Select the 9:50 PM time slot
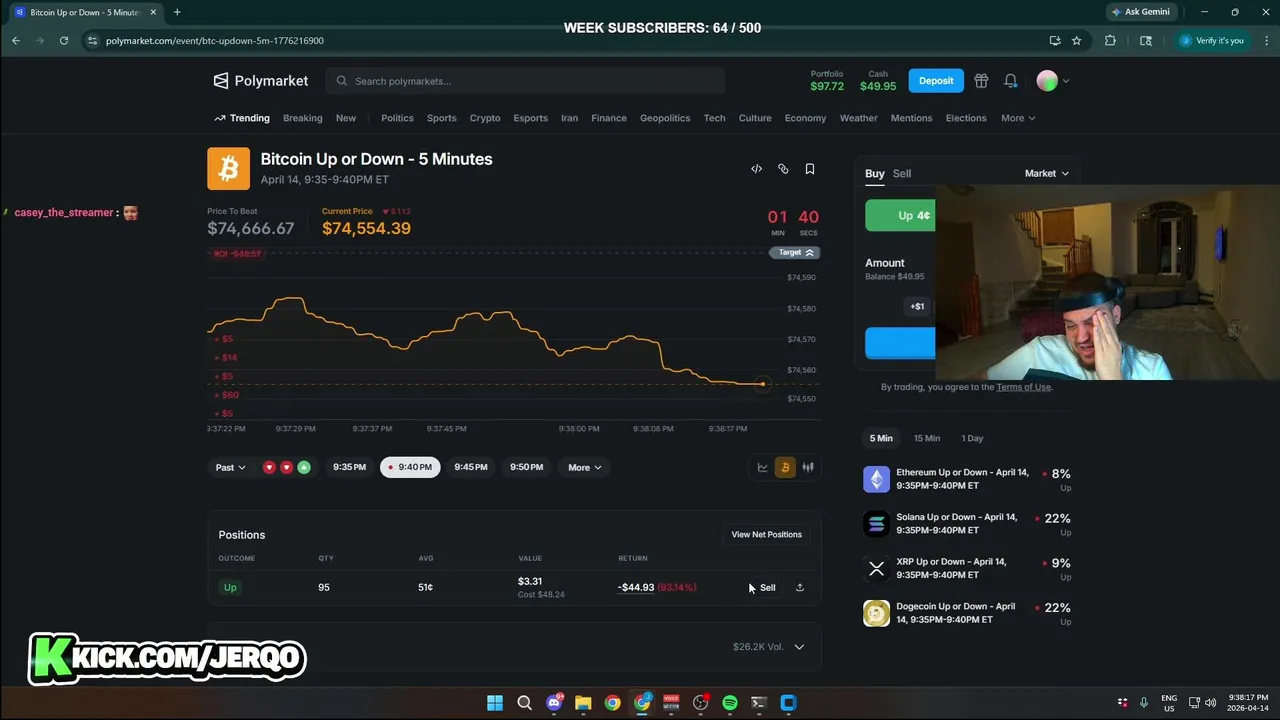 pyautogui.click(x=527, y=467)
